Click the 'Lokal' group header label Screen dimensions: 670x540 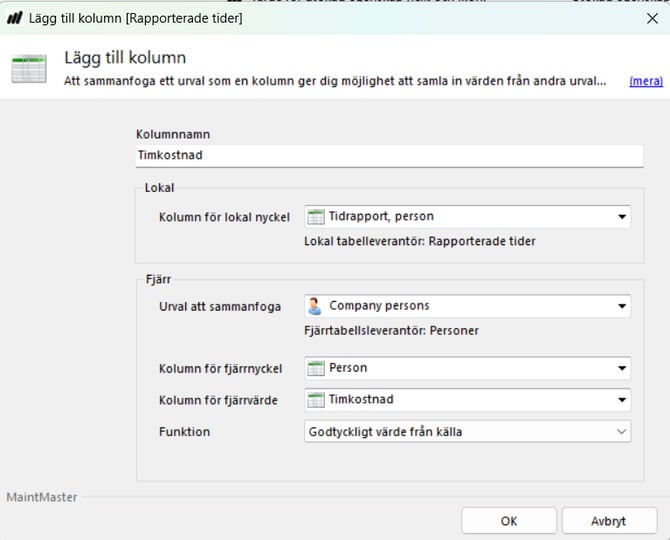159,187
